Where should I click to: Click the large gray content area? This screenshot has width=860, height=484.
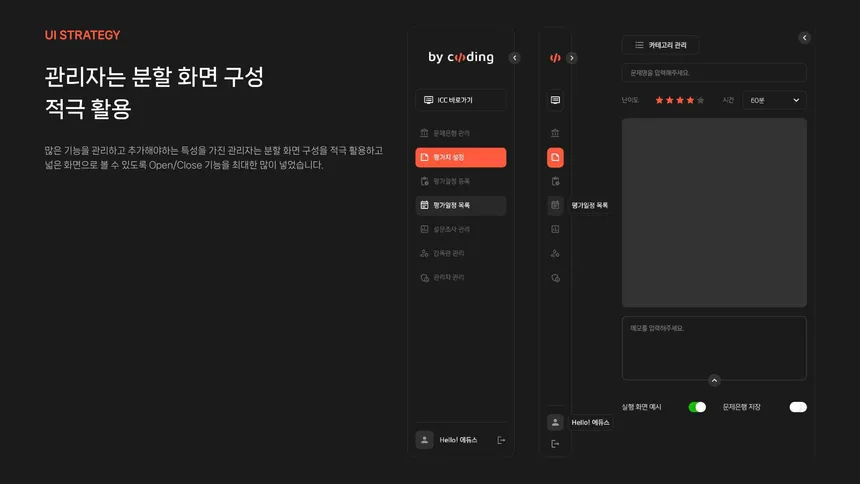(714, 212)
